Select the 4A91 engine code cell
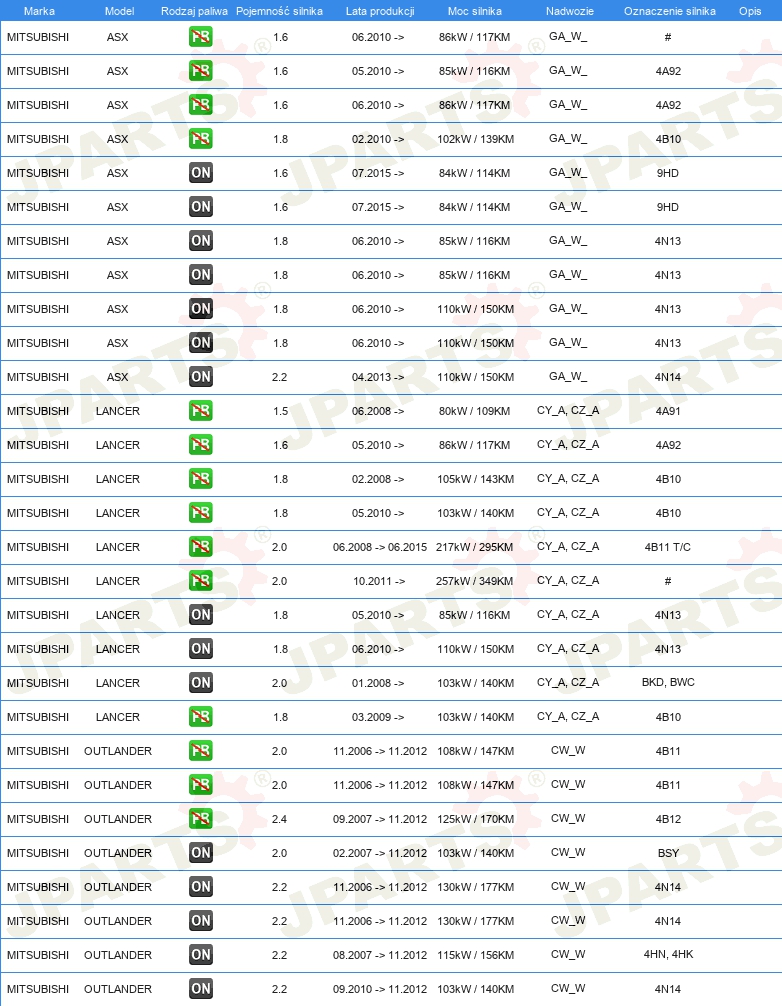This screenshot has width=782, height=1006. 668,411
